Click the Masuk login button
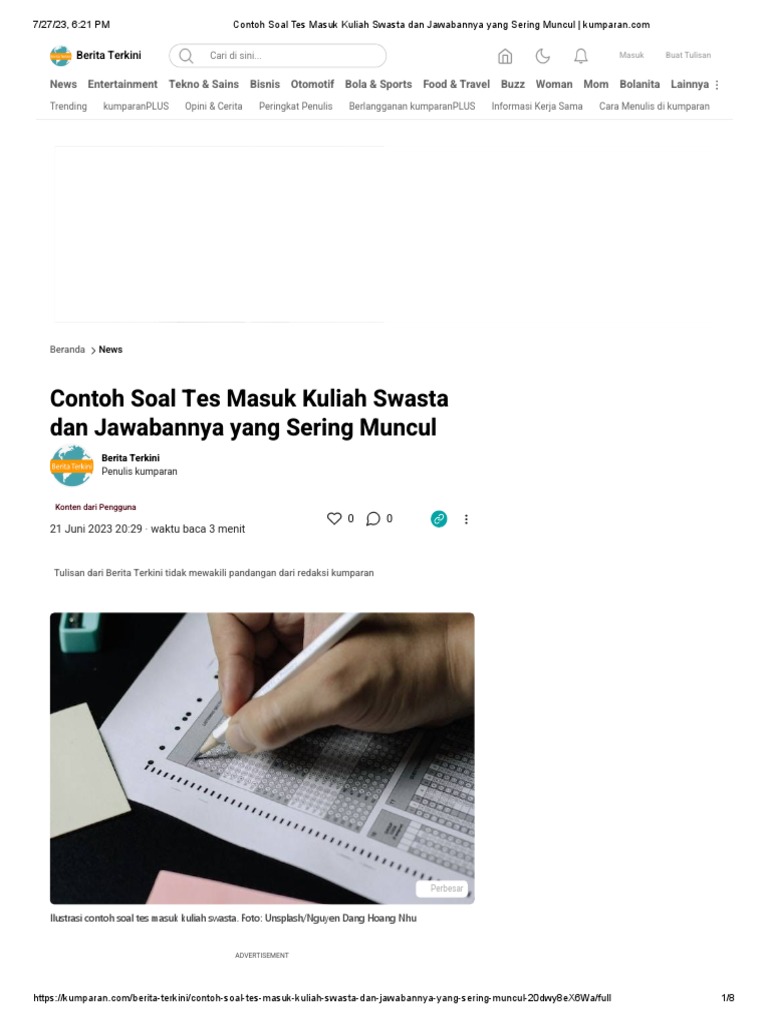This screenshot has width=768, height=1024. tap(632, 56)
